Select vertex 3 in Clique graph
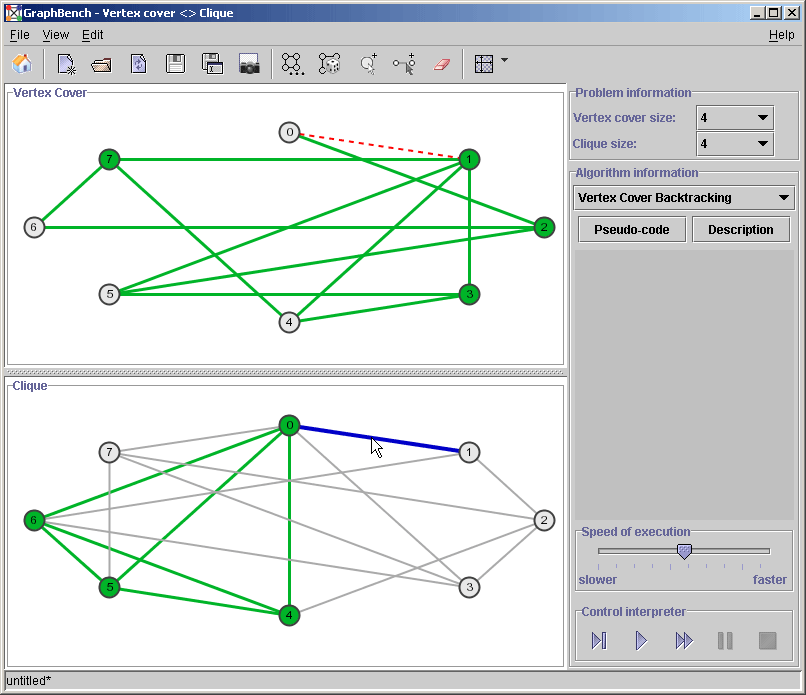This screenshot has width=806, height=695. pos(469,587)
